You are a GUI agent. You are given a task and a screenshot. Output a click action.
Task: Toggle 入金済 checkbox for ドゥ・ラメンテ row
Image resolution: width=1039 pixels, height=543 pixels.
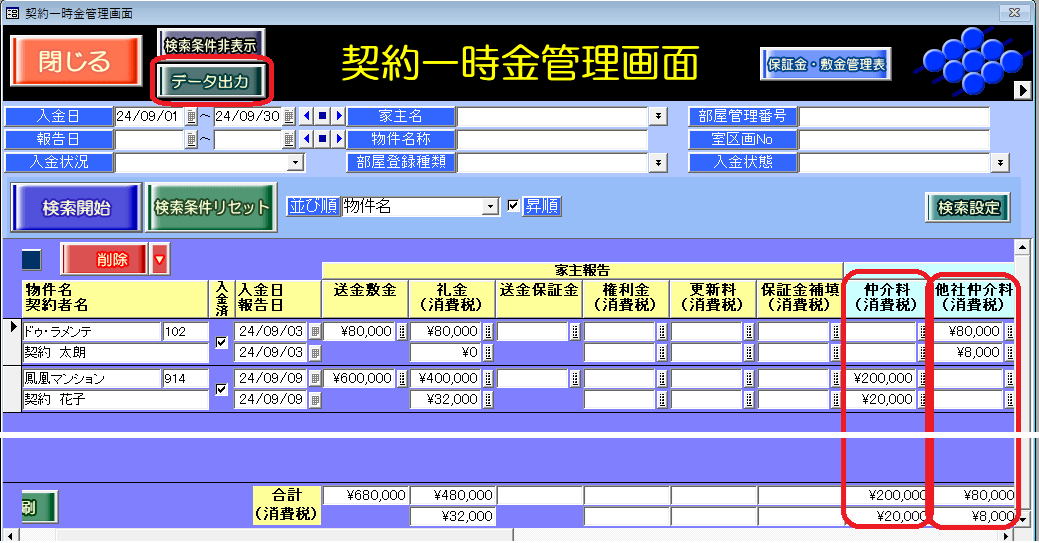(x=222, y=342)
